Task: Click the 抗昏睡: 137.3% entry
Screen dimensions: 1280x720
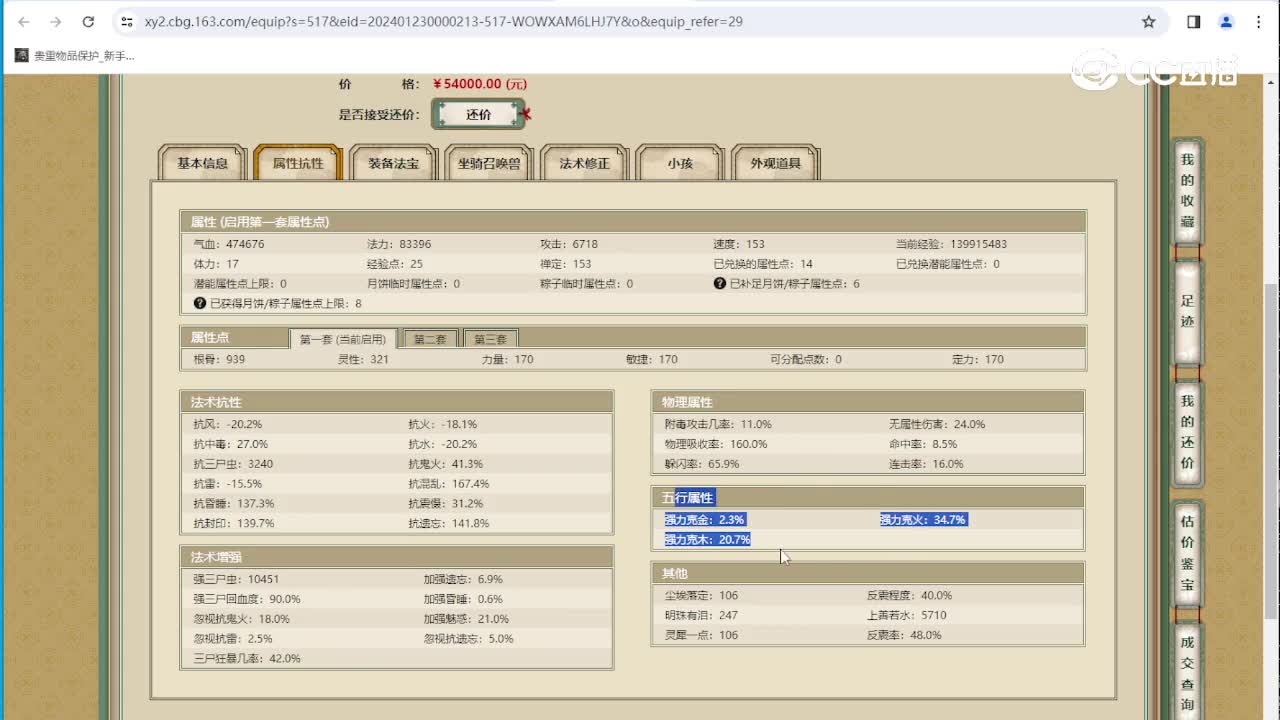Action: 233,504
